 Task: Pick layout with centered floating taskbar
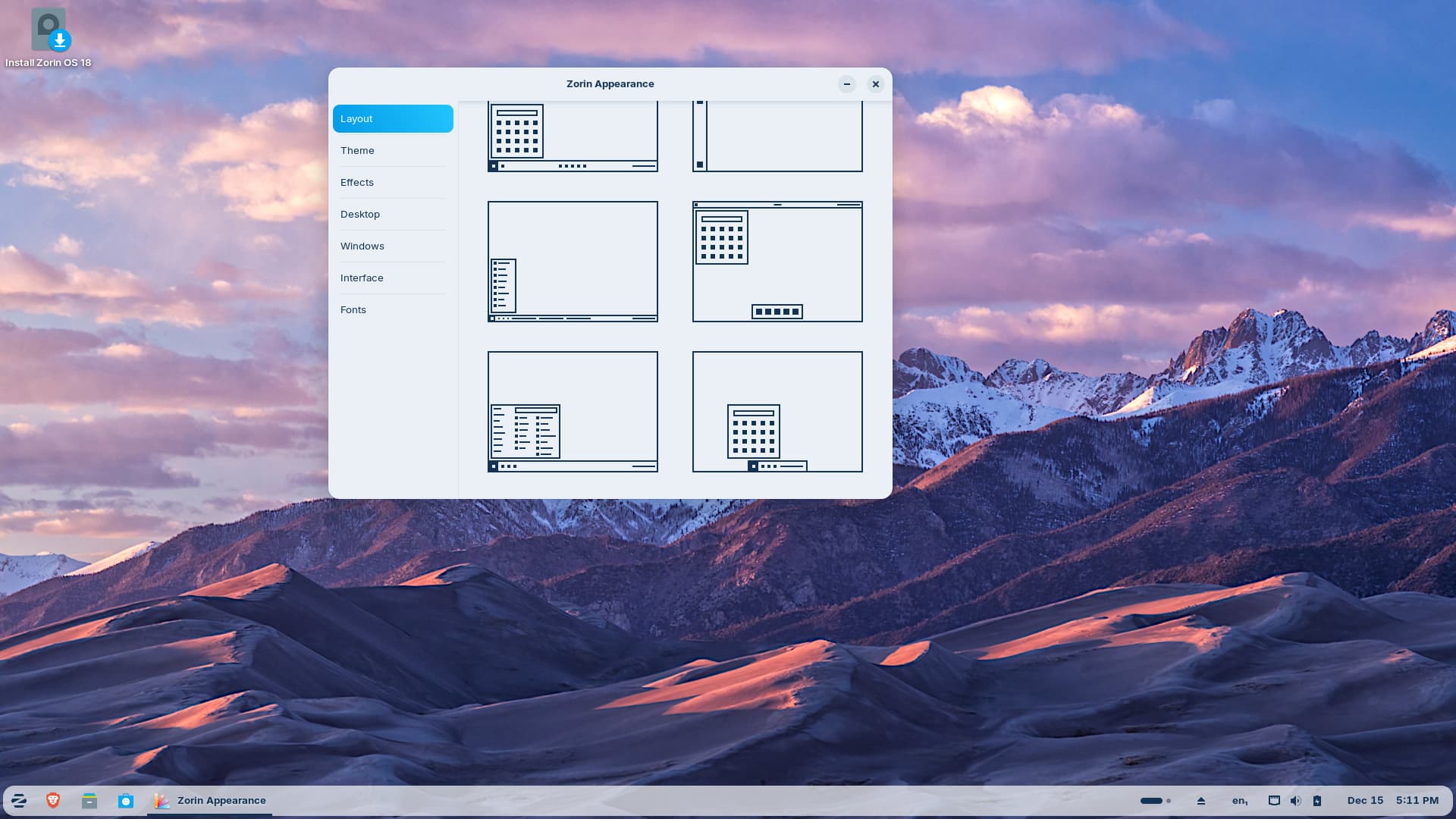pyautogui.click(x=777, y=411)
